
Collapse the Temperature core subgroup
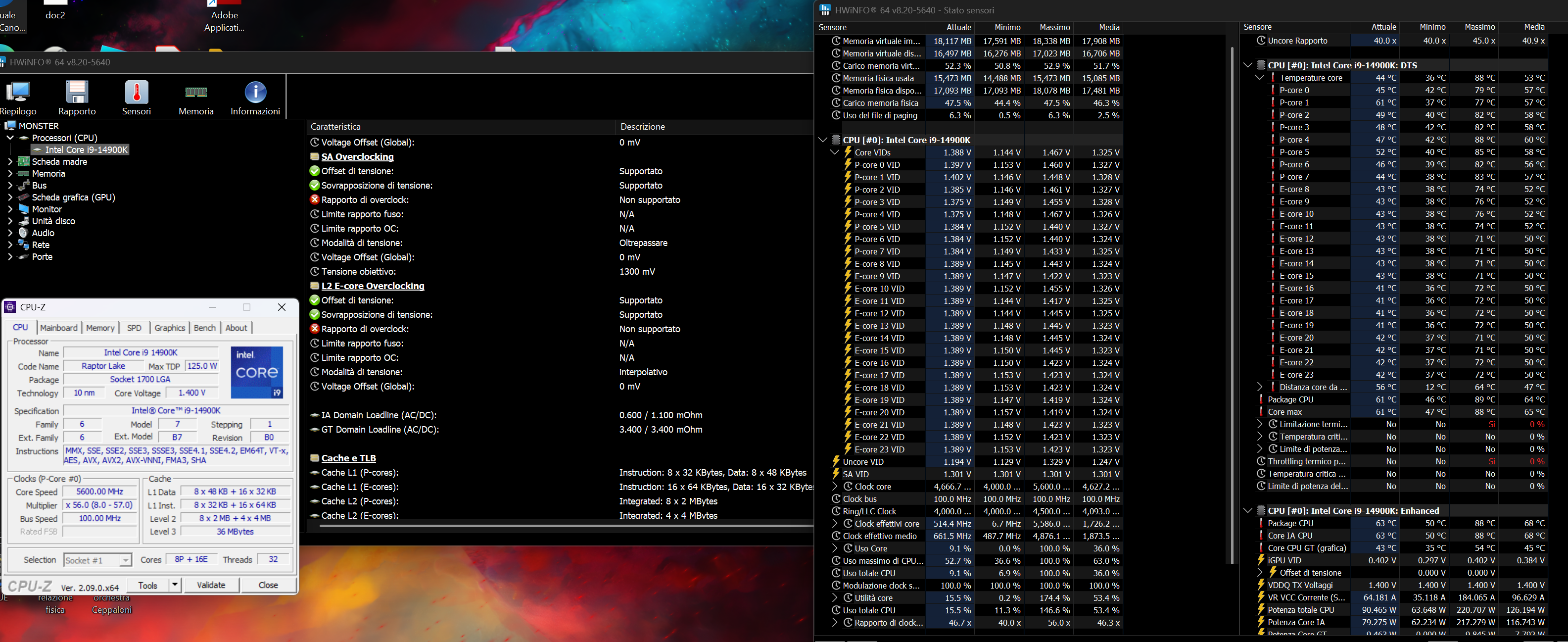pyautogui.click(x=1260, y=78)
